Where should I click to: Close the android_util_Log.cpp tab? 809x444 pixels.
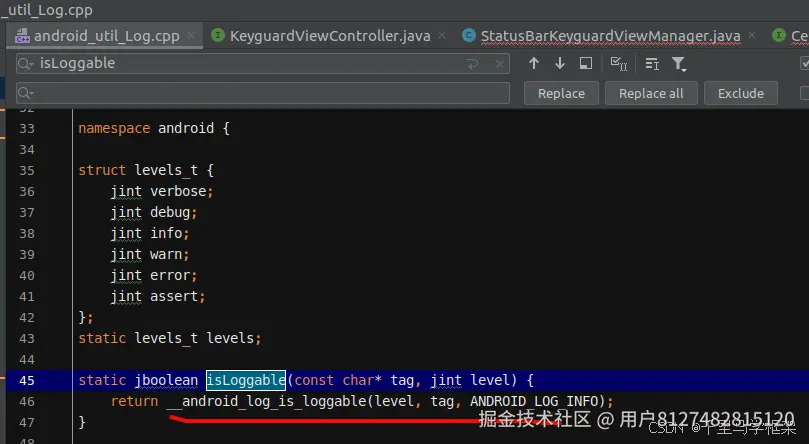coord(191,36)
